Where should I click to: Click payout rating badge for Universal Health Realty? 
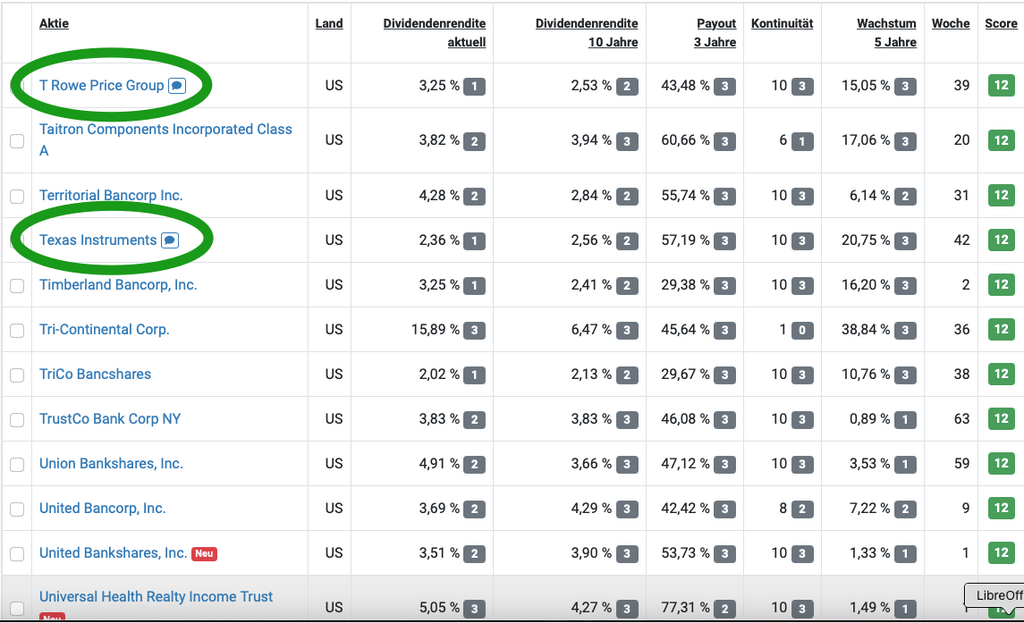pyautogui.click(x=725, y=608)
